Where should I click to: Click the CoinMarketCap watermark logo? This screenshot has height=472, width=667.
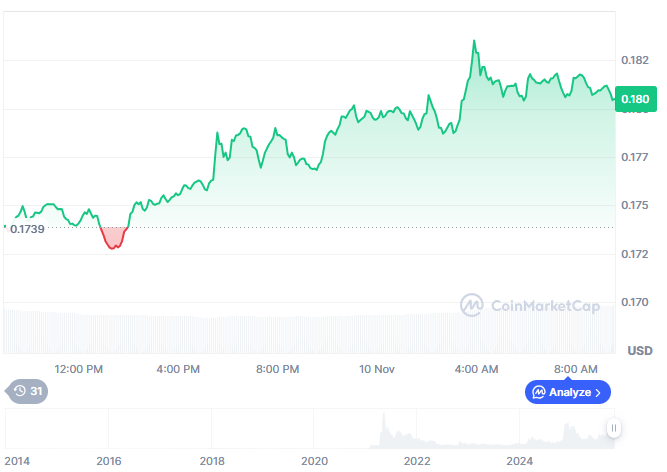tap(474, 305)
